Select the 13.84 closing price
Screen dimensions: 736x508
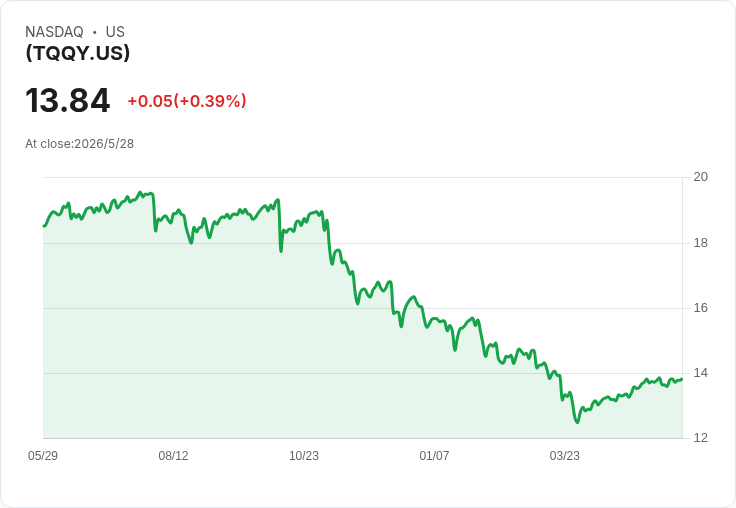click(68, 100)
